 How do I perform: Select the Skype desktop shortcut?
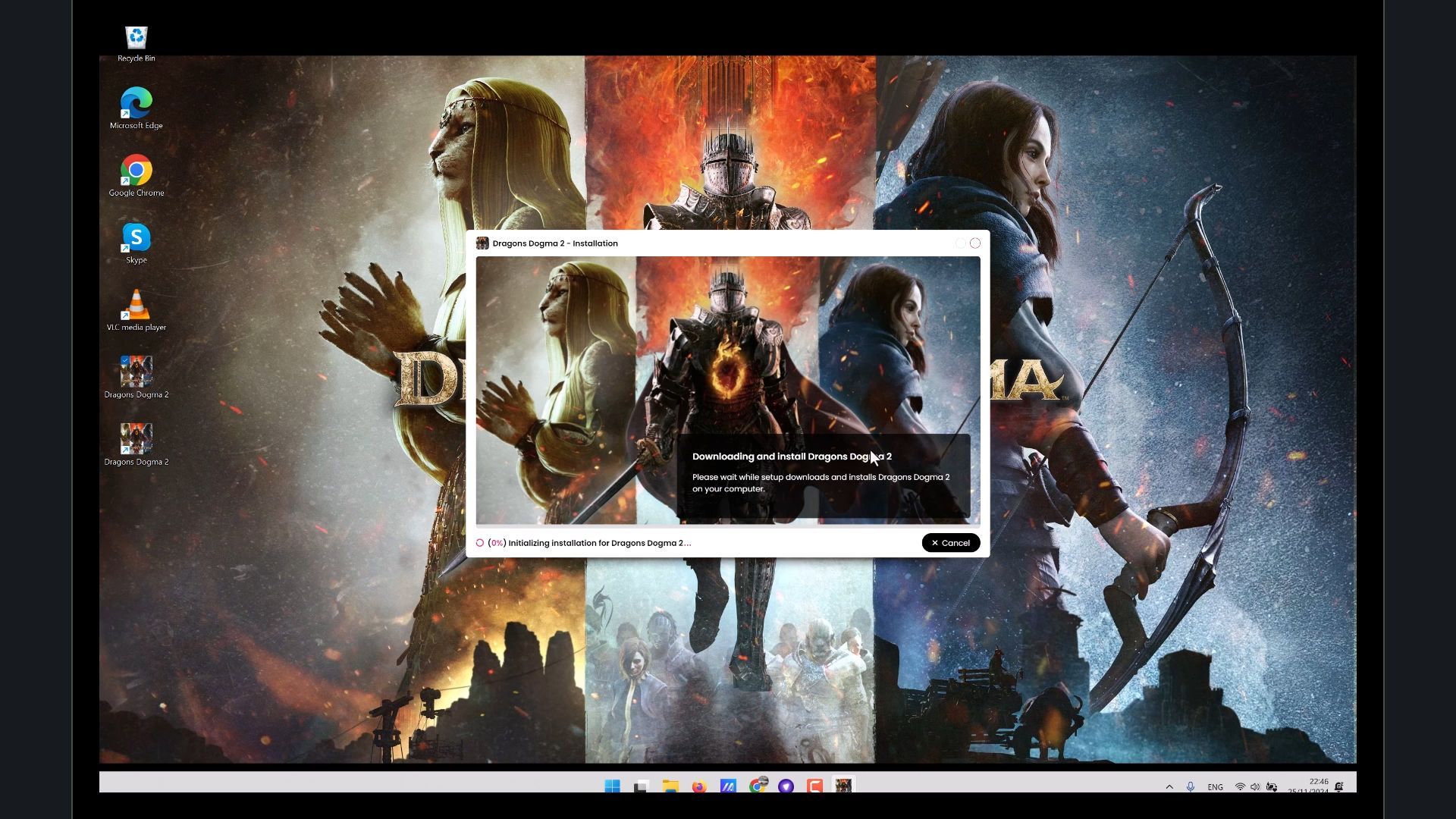click(136, 243)
